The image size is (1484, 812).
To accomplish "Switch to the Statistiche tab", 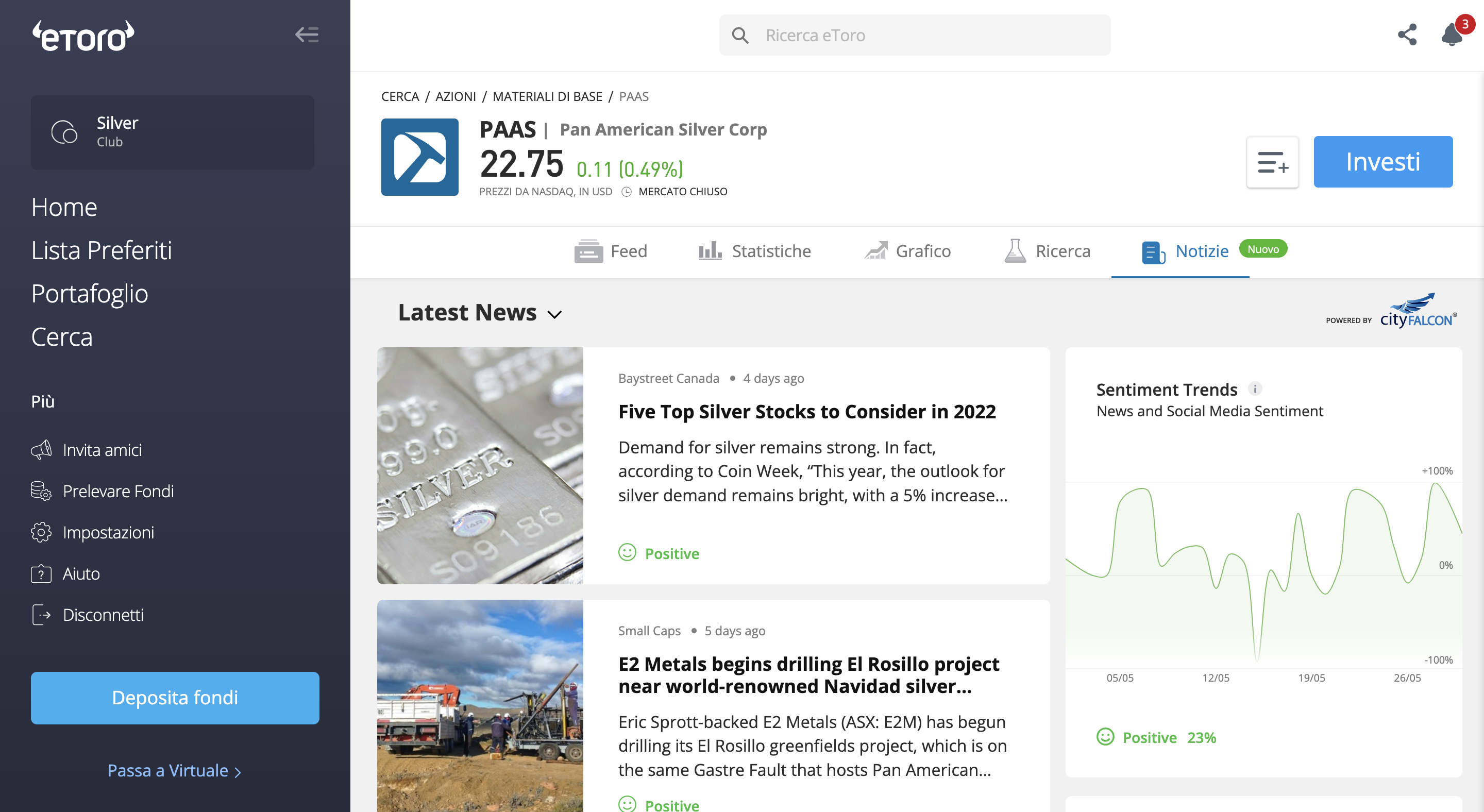I will 754,251.
